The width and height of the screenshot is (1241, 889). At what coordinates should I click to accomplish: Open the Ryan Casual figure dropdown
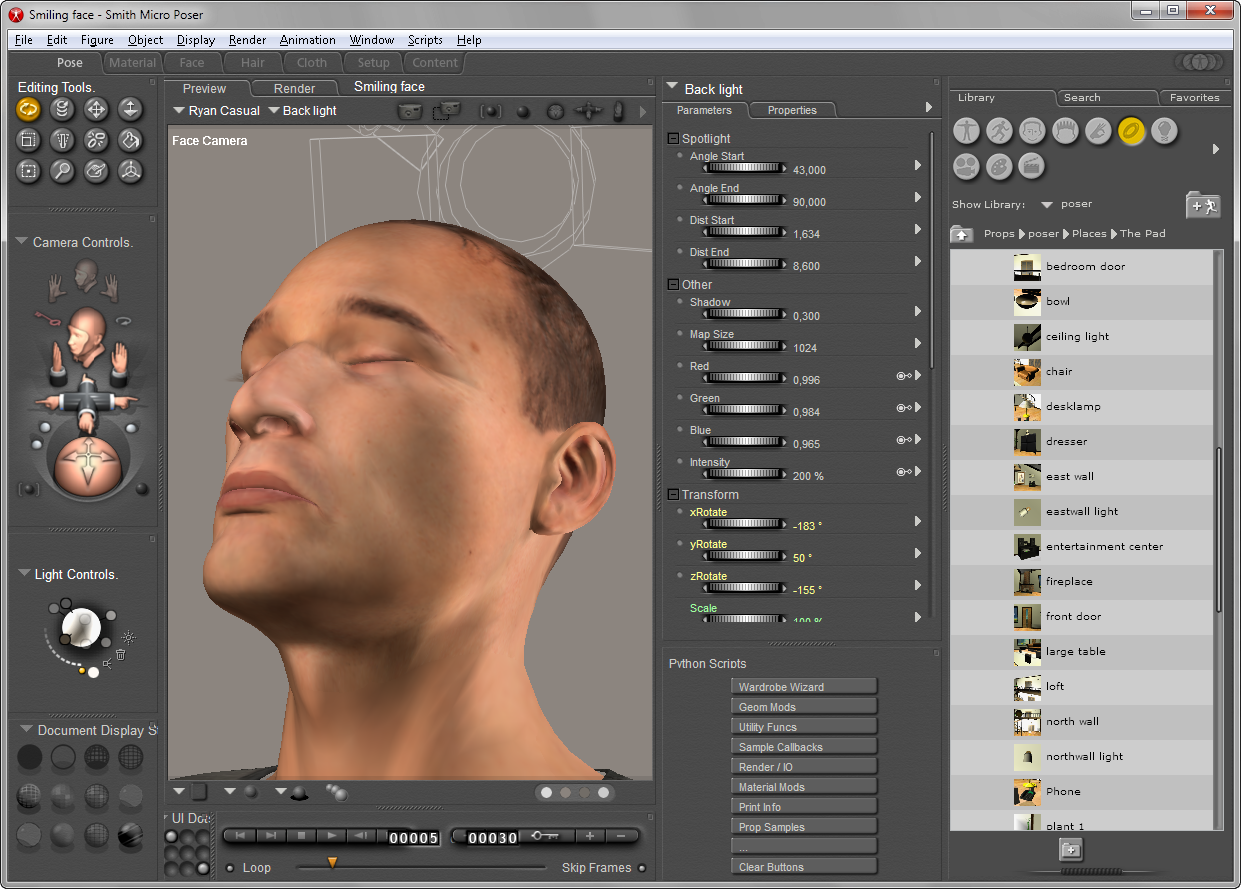216,111
